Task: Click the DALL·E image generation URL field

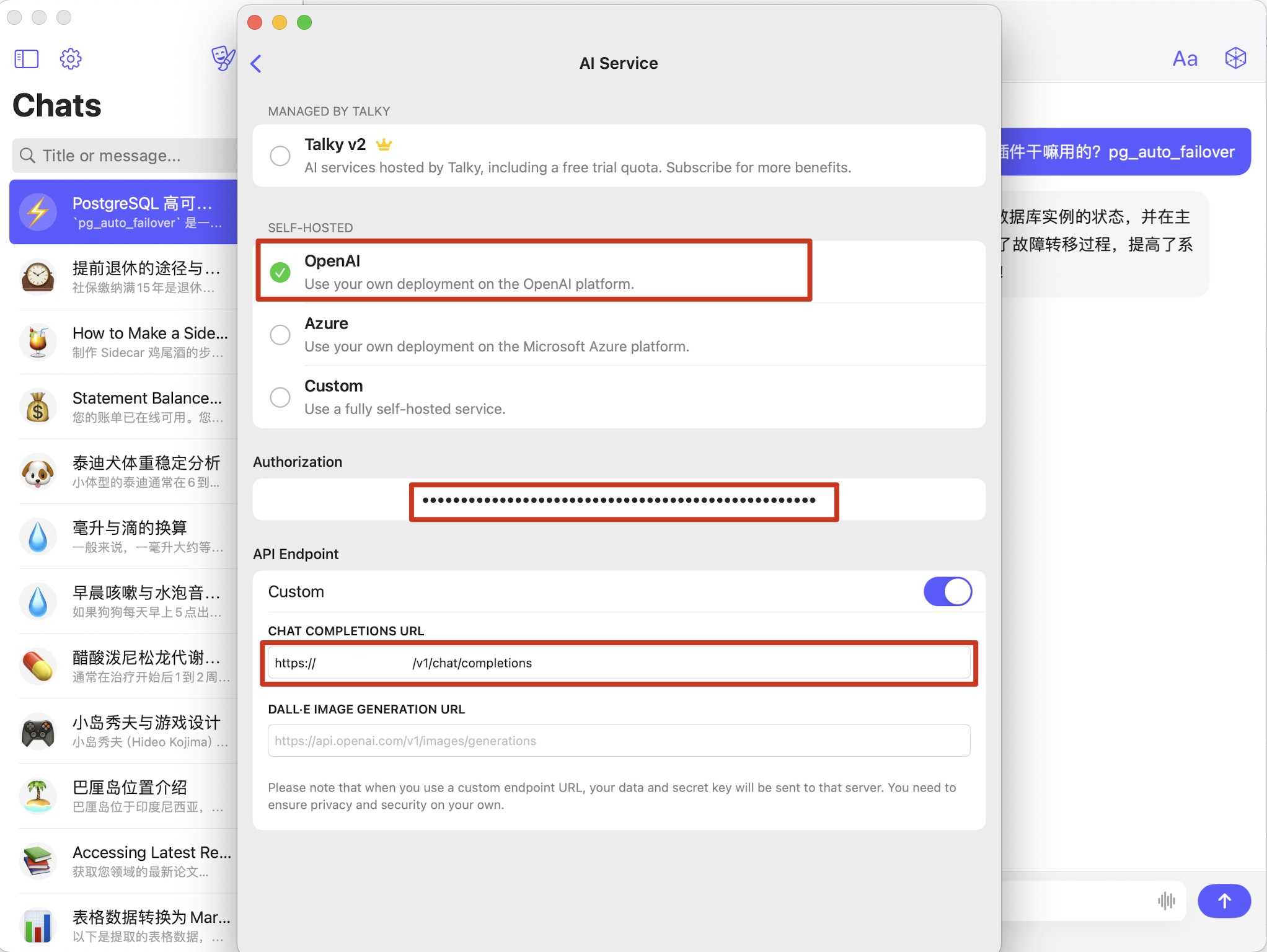Action: 619,741
